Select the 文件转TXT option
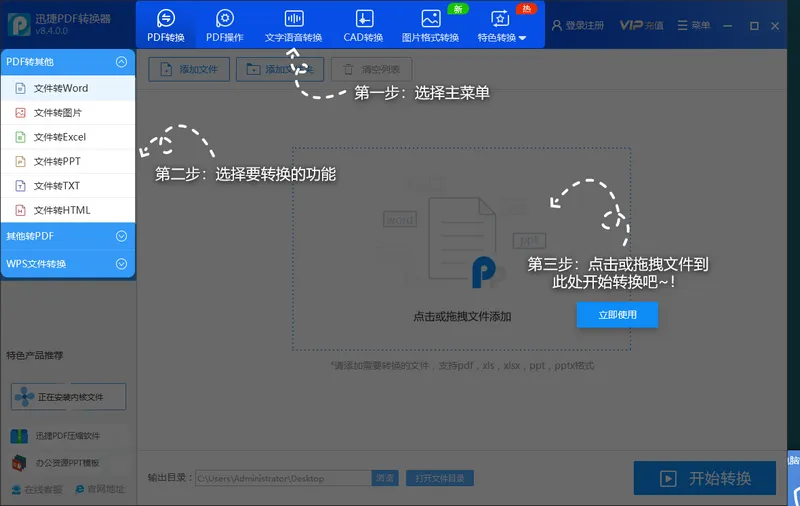Viewport: 800px width, 506px height. (56, 186)
